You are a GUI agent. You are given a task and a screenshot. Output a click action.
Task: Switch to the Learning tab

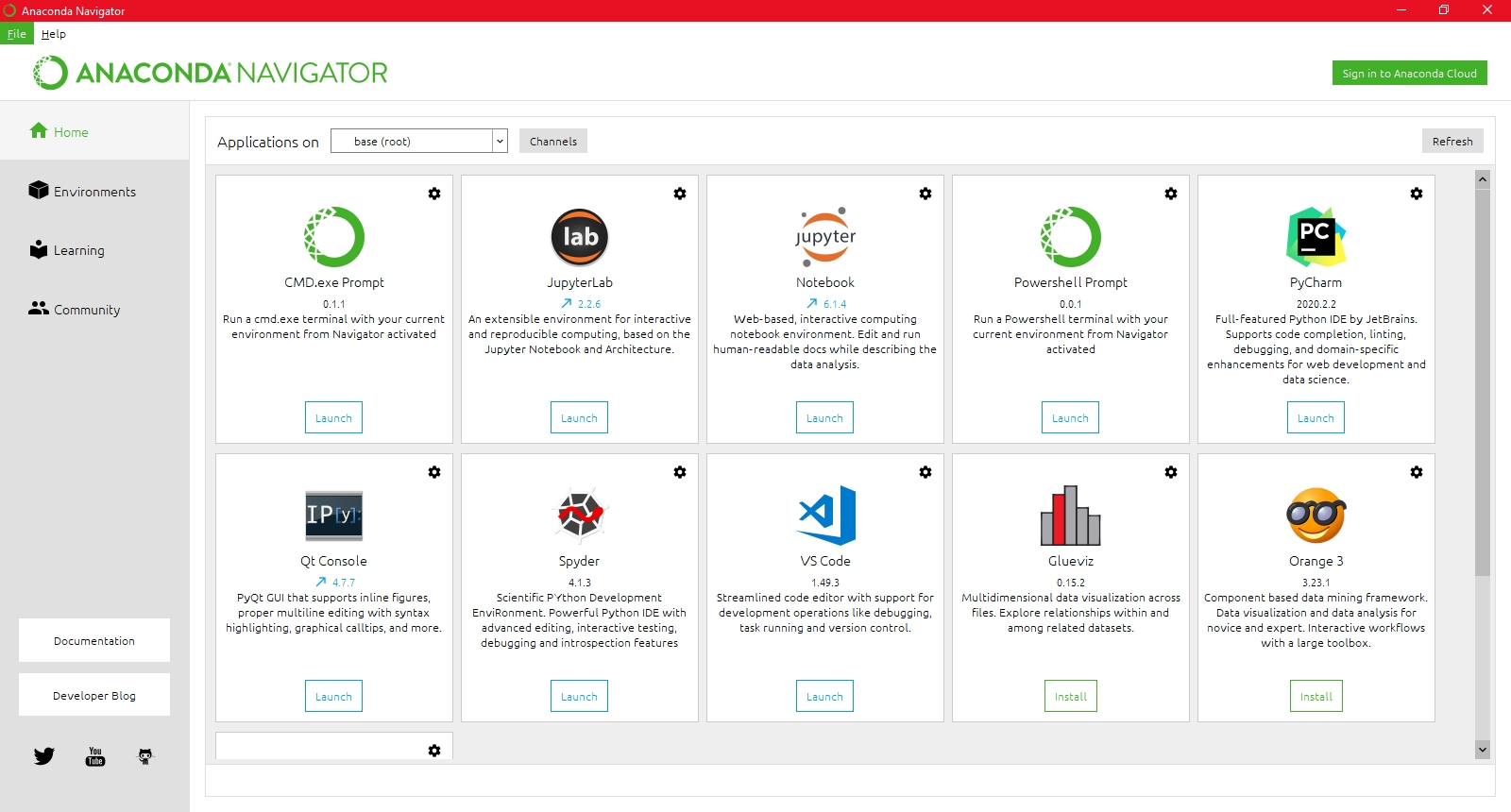click(x=94, y=250)
